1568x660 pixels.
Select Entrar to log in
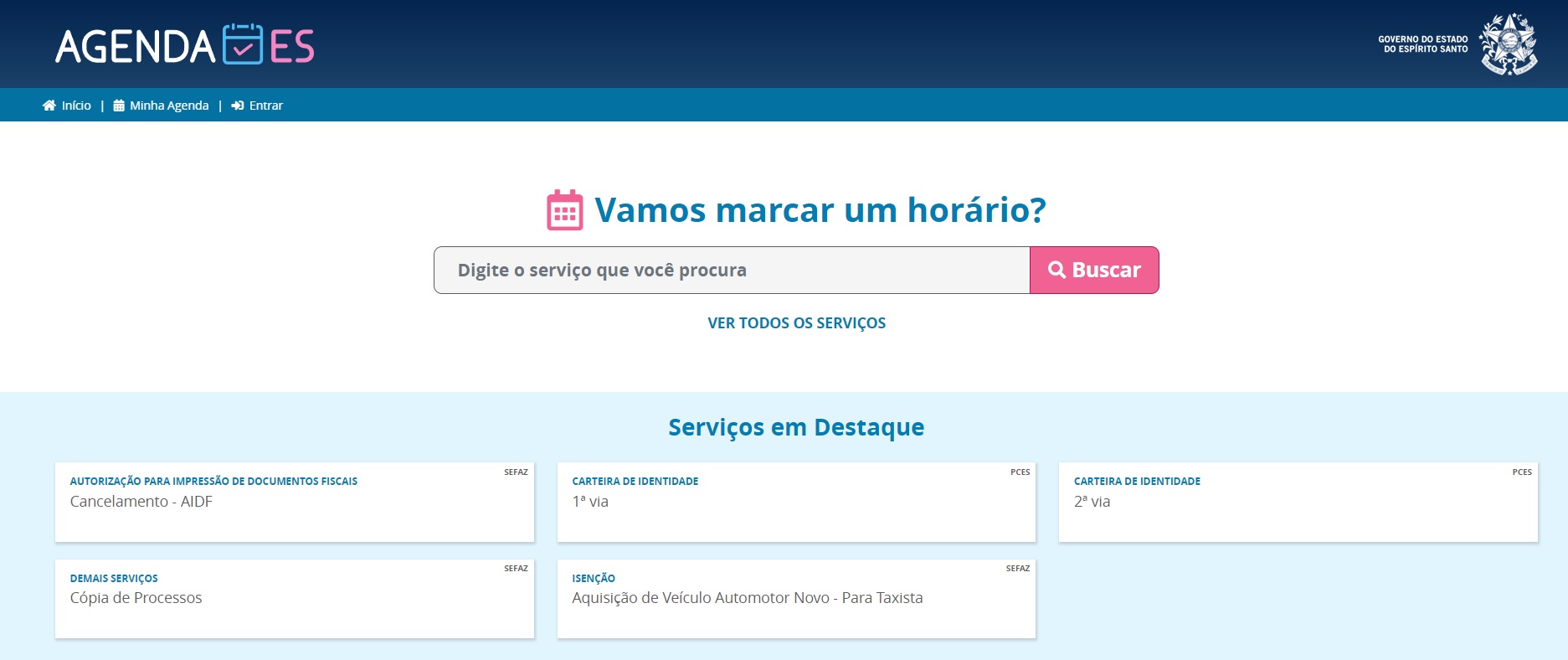(x=265, y=106)
